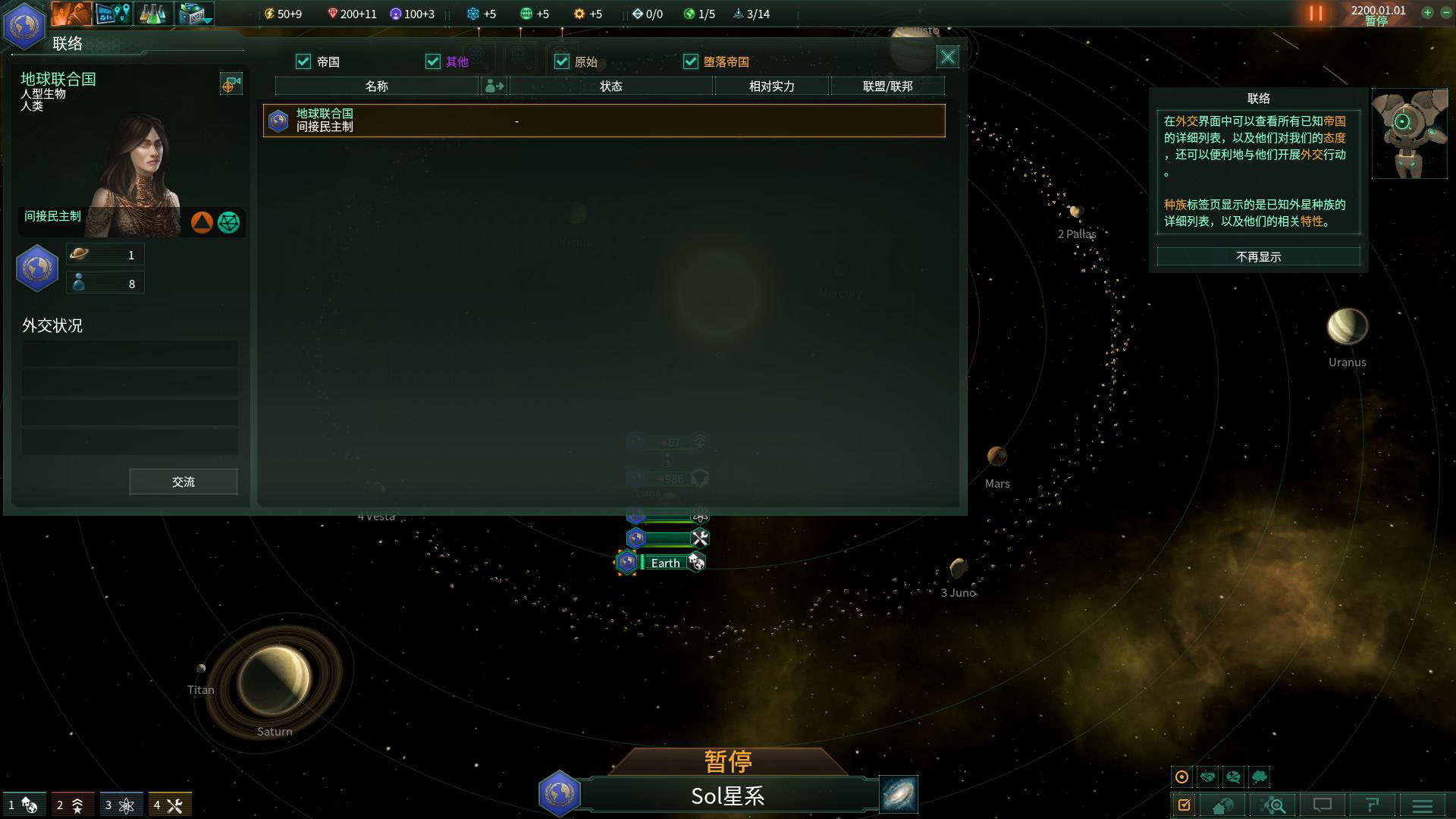Toggle the 帝国 empire filter checkbox
This screenshot has height=819, width=1456.
(x=305, y=61)
